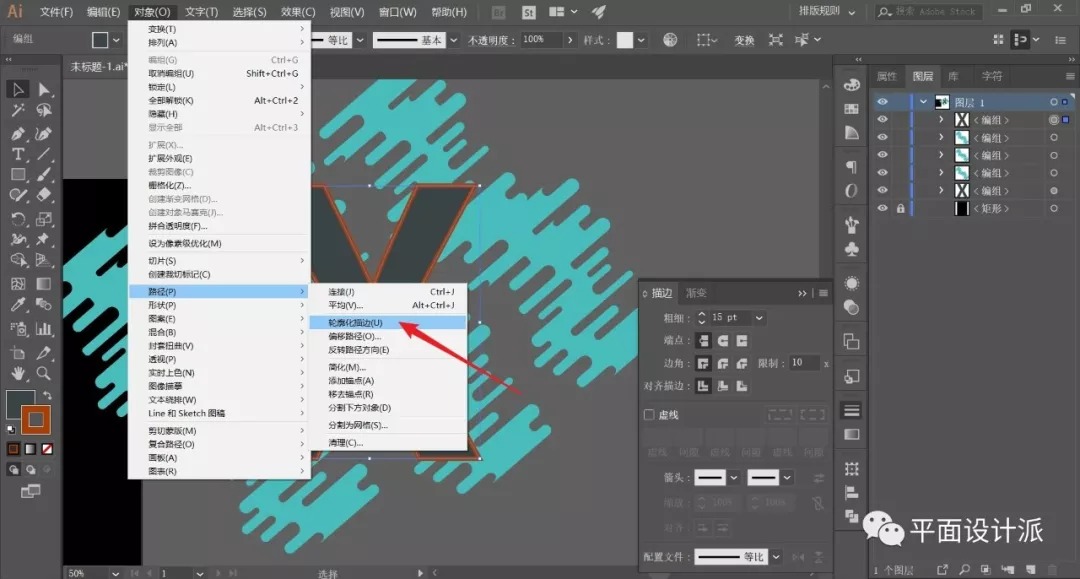
Task: Select the Type tool
Action: [18, 154]
